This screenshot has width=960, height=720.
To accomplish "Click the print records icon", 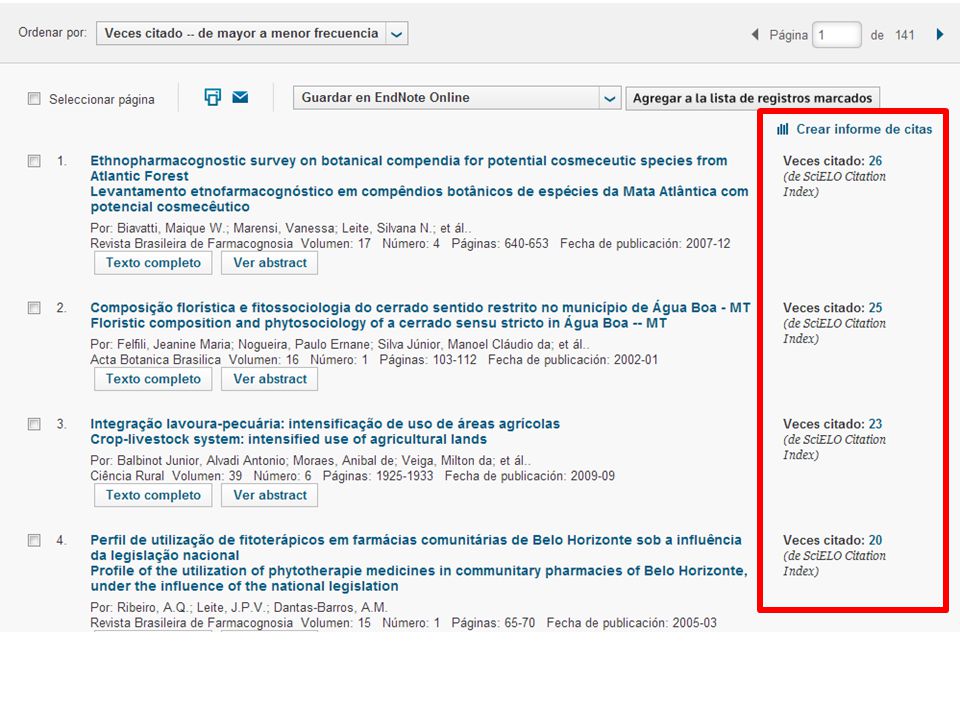I will (x=212, y=97).
